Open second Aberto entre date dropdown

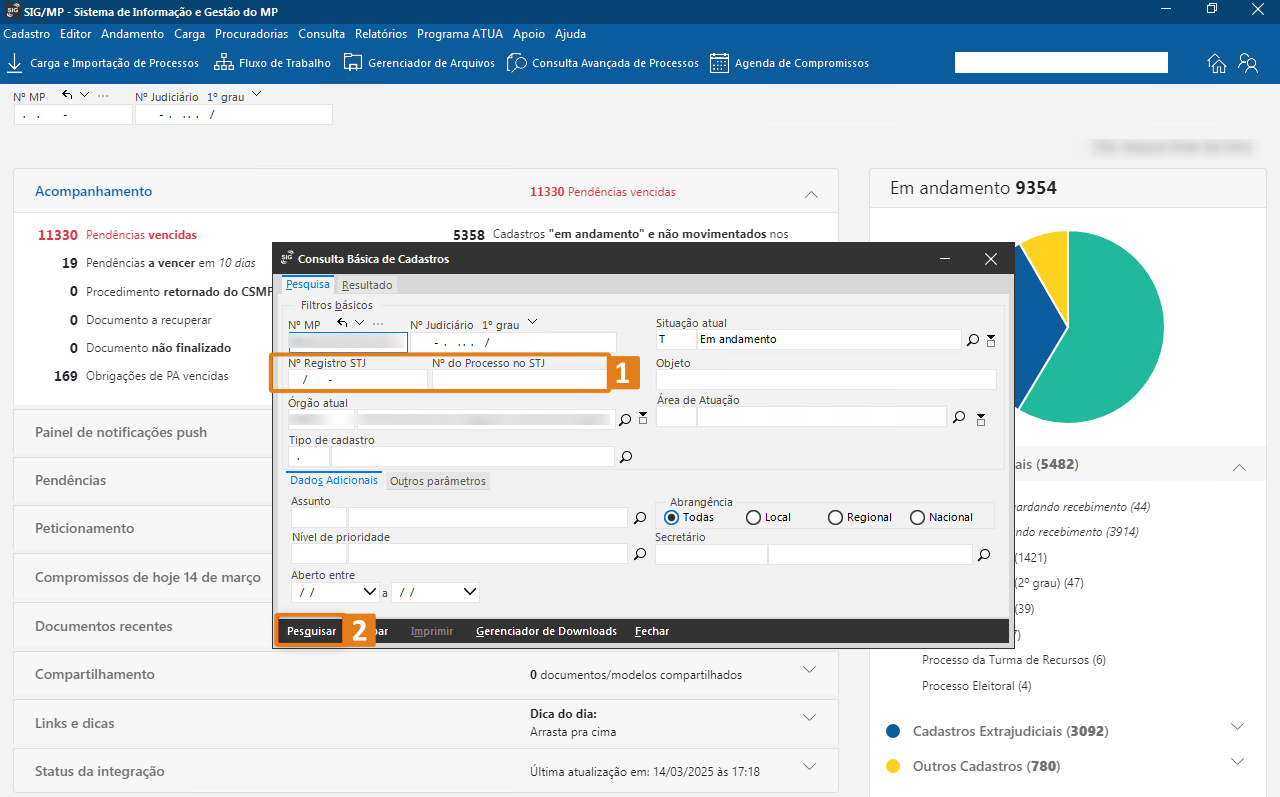(x=469, y=592)
